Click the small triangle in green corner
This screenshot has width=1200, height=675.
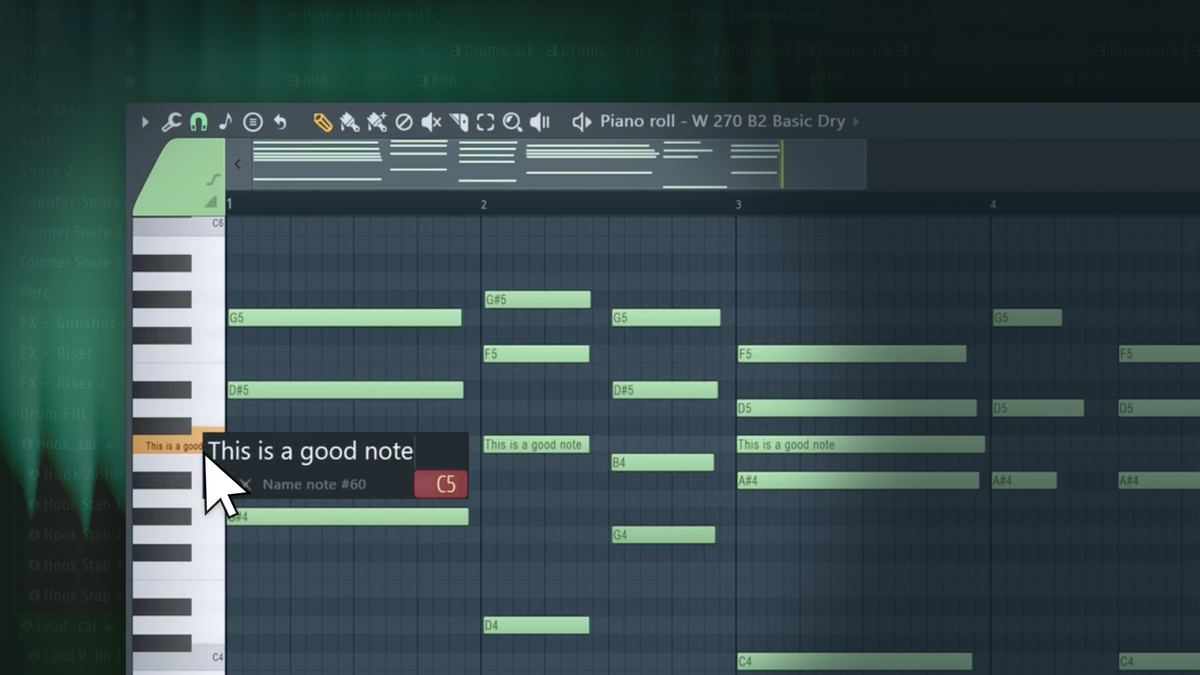coord(211,202)
